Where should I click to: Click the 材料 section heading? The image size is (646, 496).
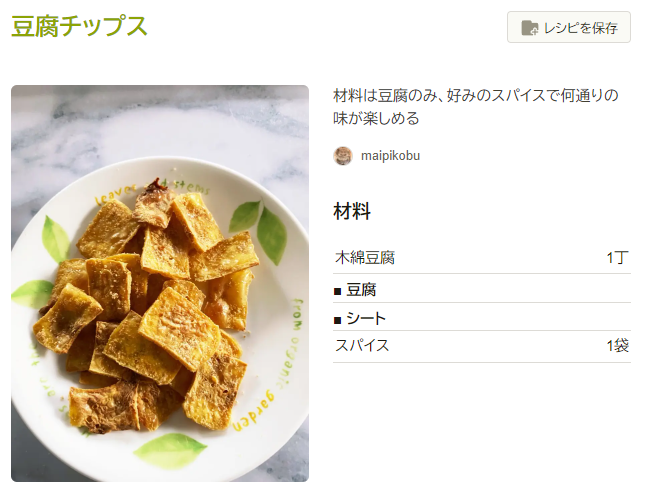click(352, 211)
